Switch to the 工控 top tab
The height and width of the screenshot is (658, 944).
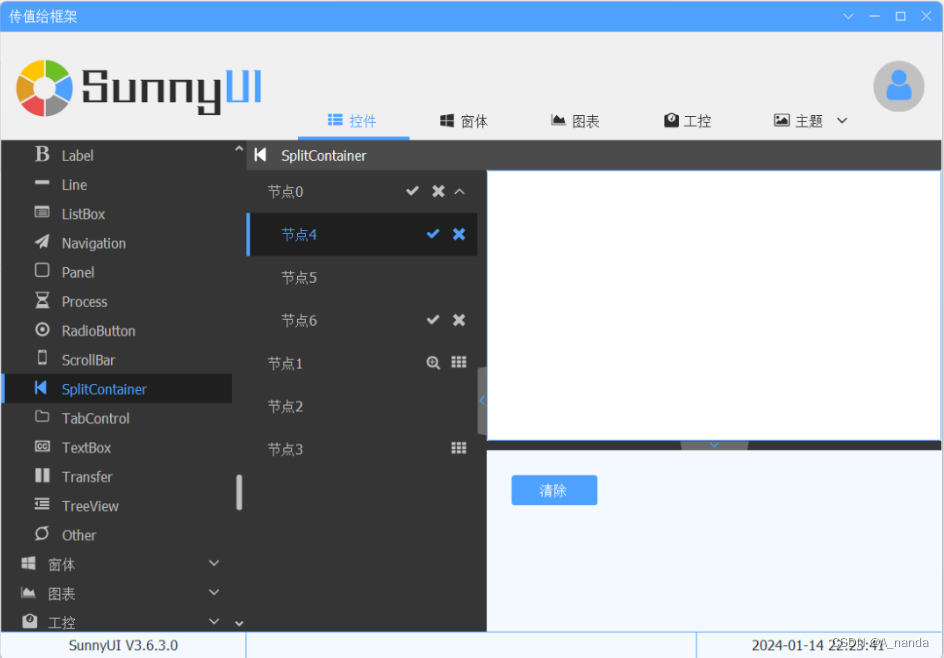688,121
